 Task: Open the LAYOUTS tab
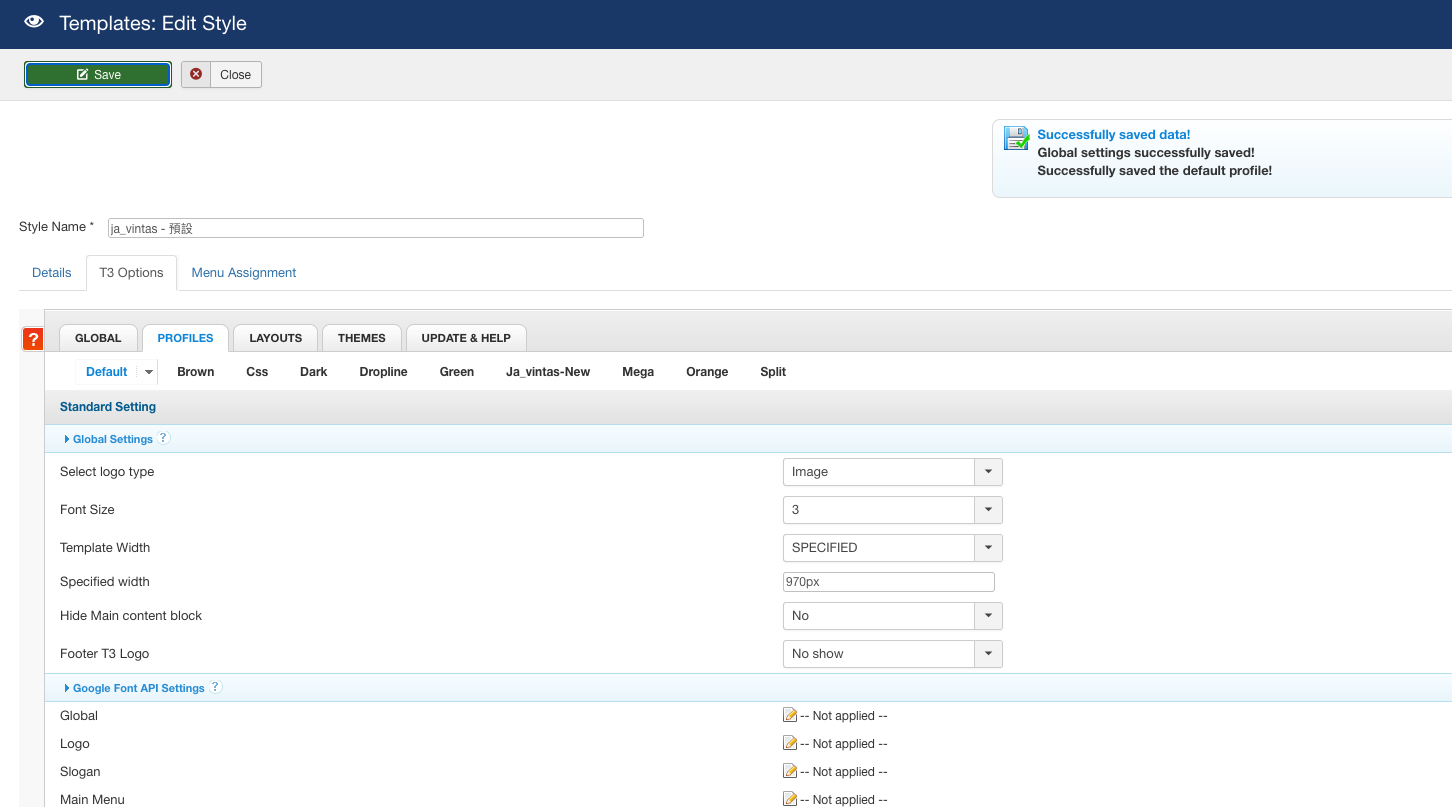coord(275,338)
